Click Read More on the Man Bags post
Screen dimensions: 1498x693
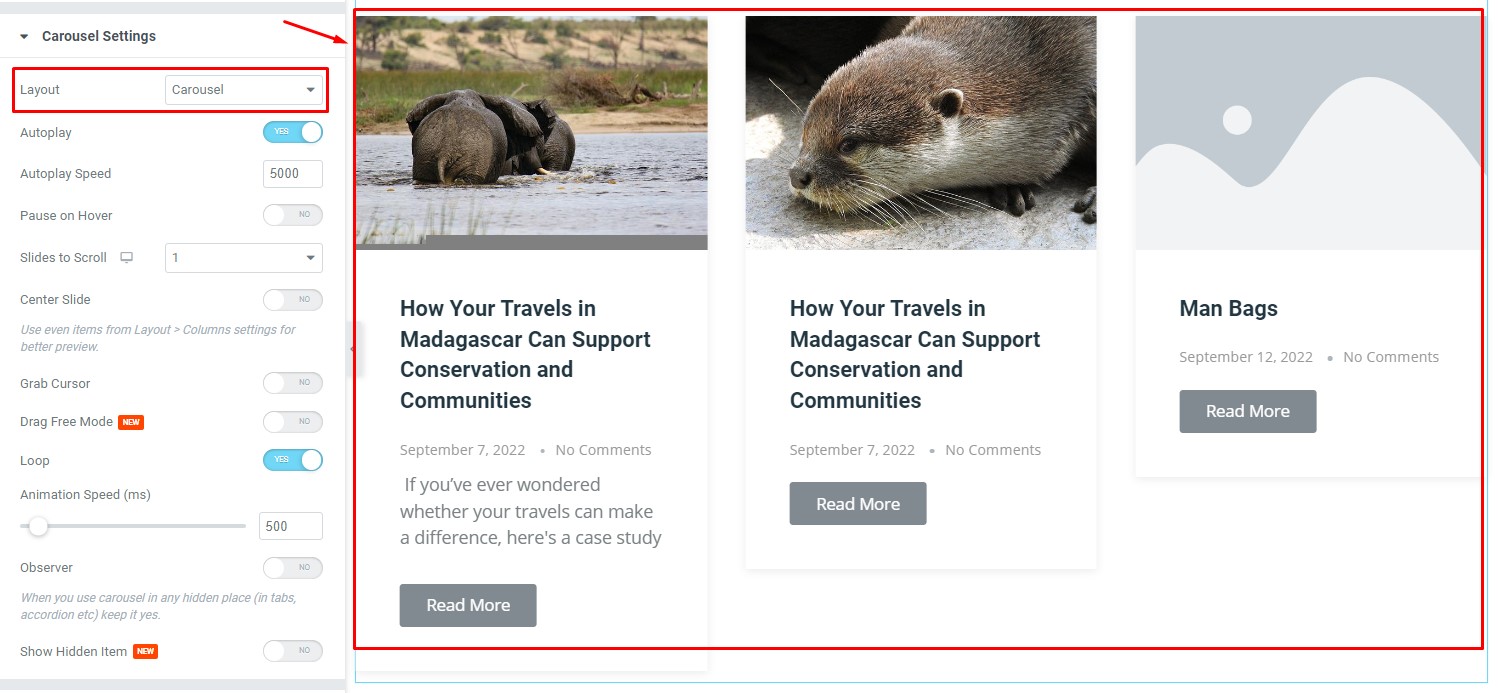pyautogui.click(x=1248, y=411)
